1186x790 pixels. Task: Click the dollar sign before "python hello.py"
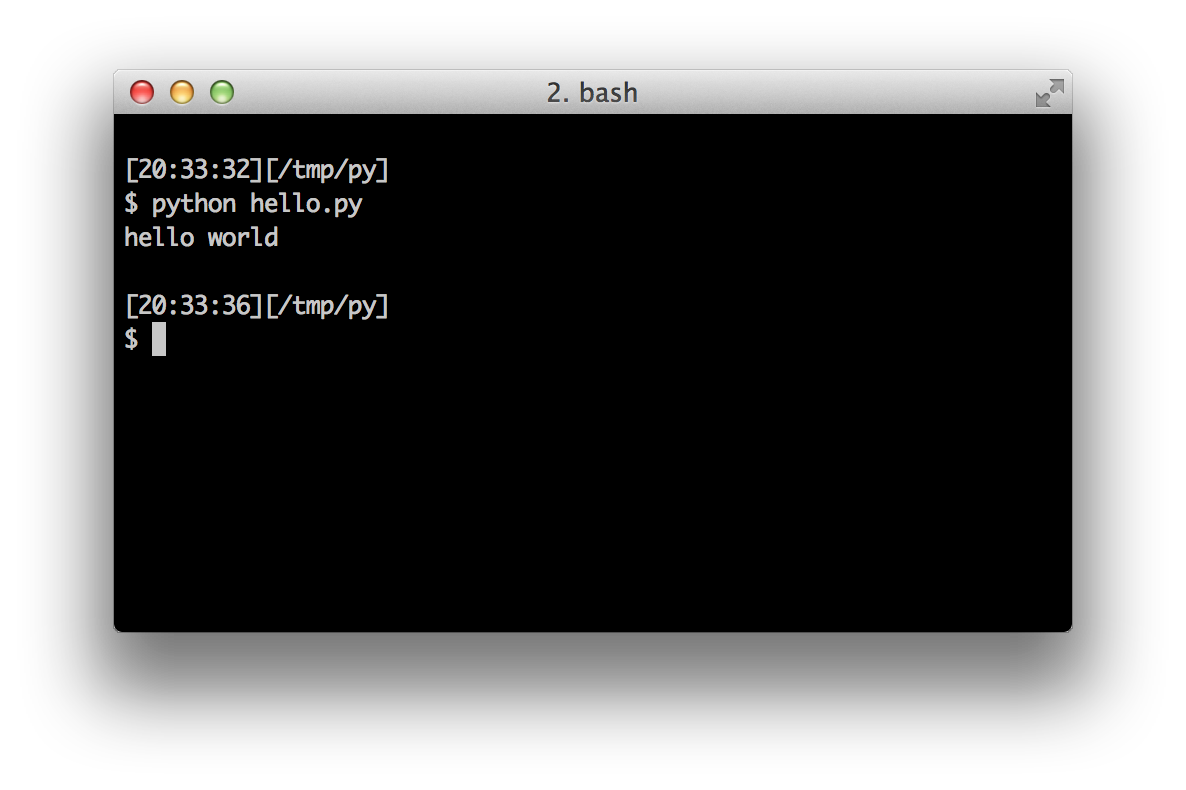(x=131, y=204)
